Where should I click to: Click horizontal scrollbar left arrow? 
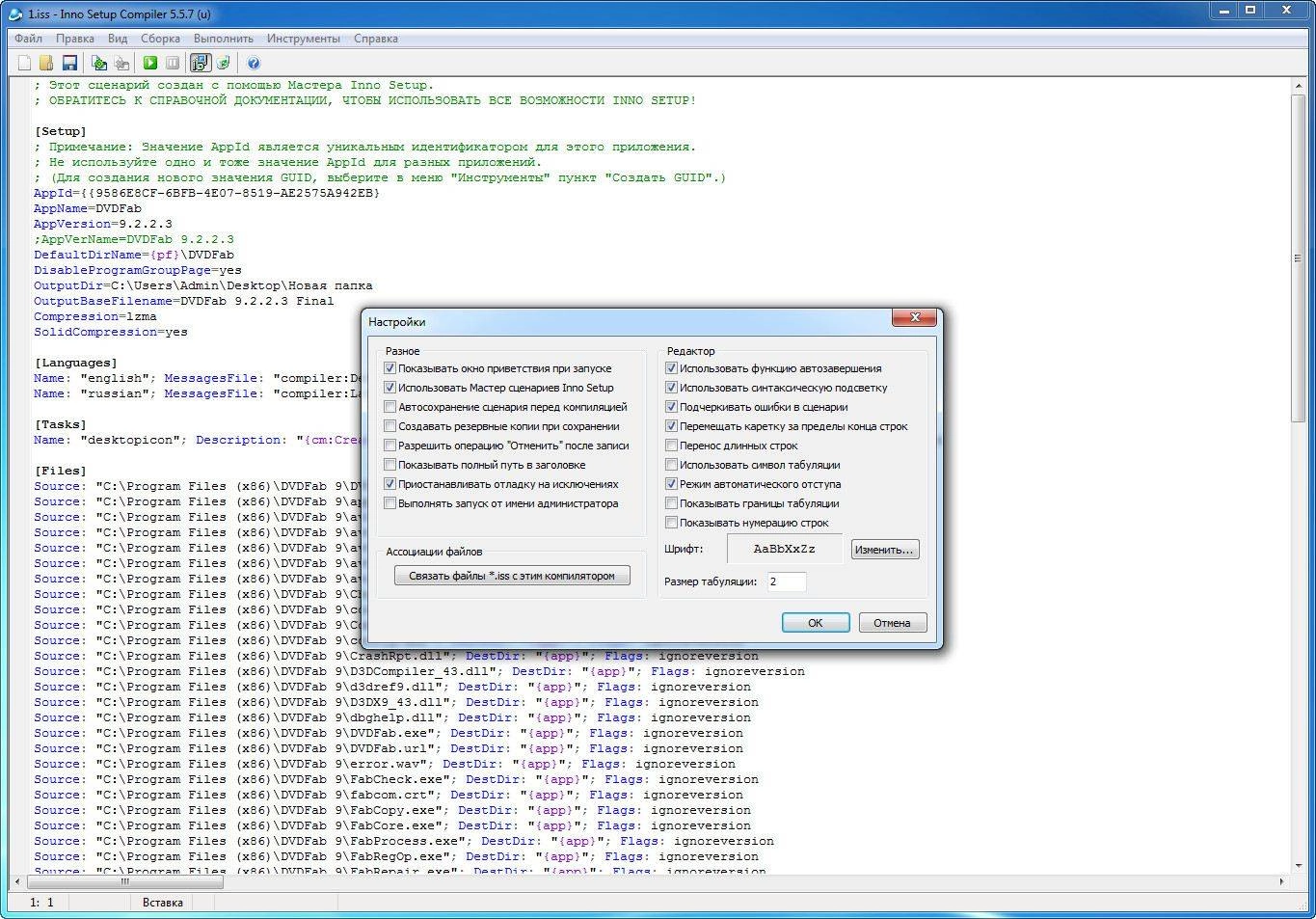point(17,881)
